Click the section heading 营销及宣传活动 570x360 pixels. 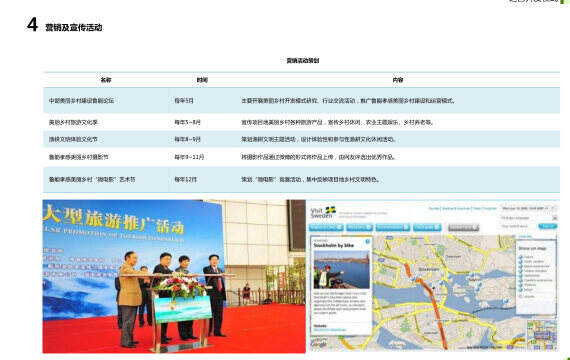tap(73, 28)
